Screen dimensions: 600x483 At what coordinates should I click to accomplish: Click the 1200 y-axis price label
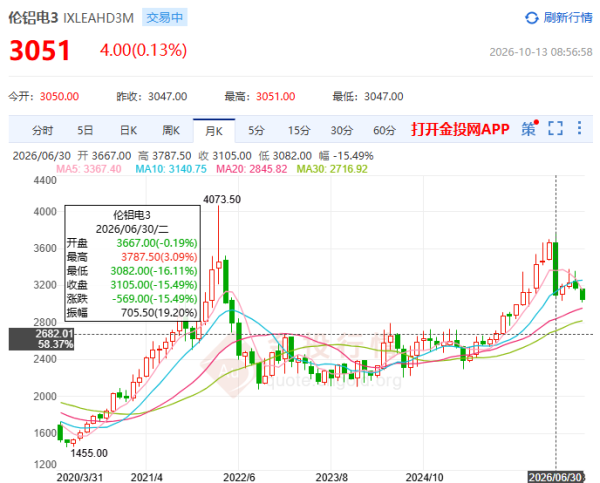(45, 465)
